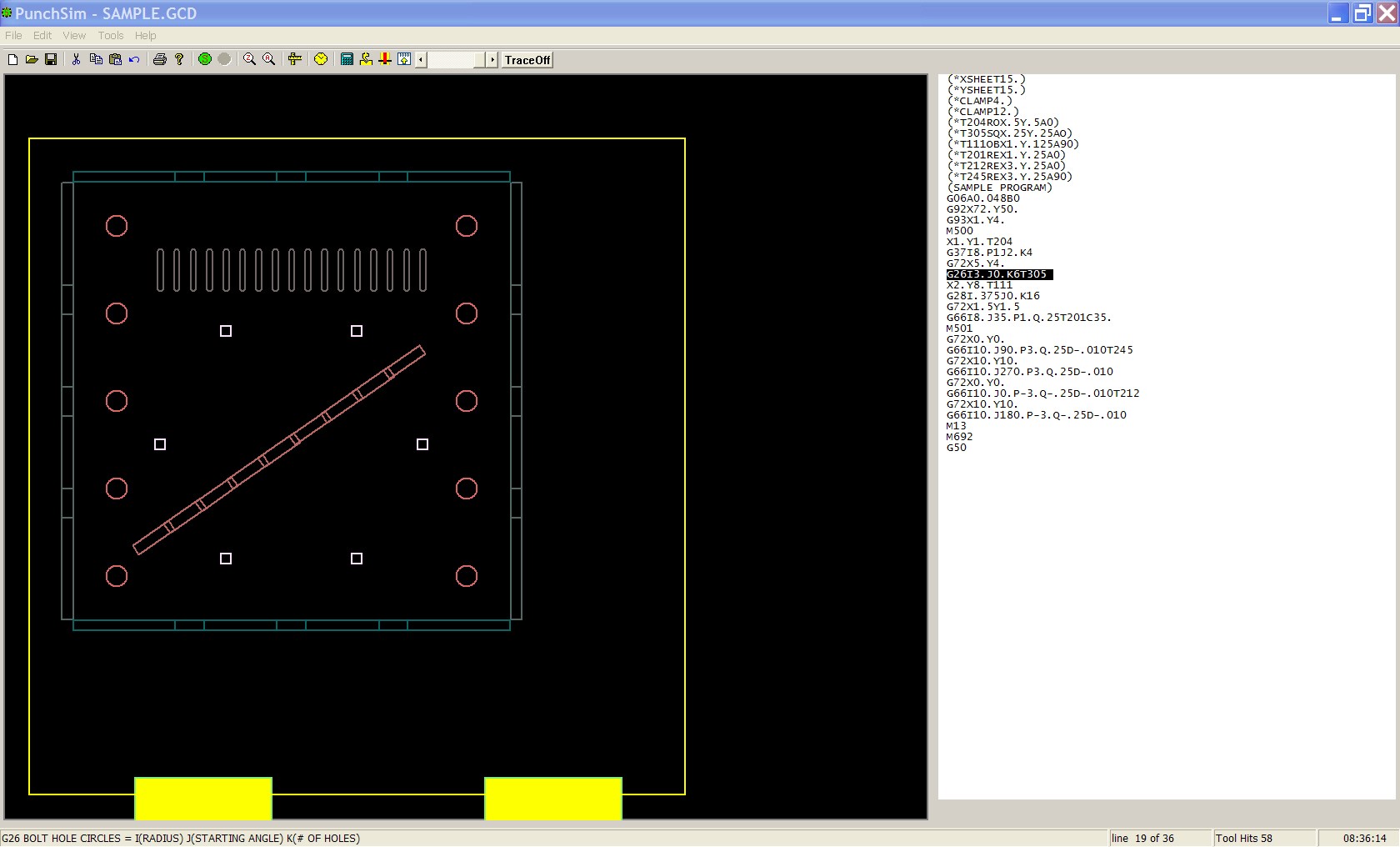Open the Tools menu
The image size is (1400, 847).
[x=110, y=35]
